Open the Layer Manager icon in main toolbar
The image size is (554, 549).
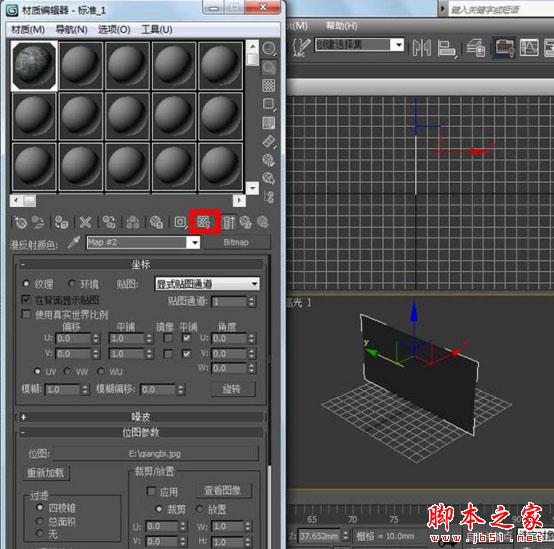(475, 48)
